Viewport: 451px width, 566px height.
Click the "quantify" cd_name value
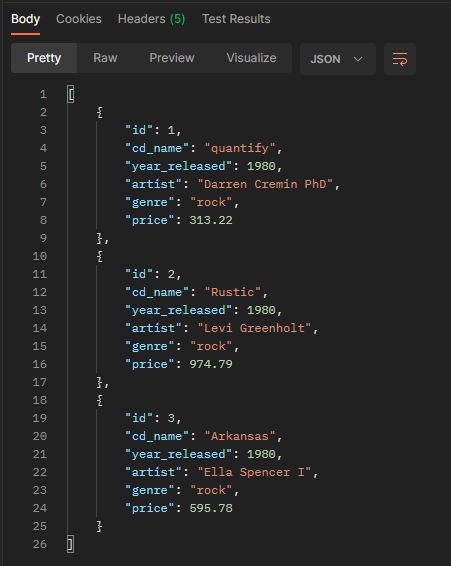[240, 148]
